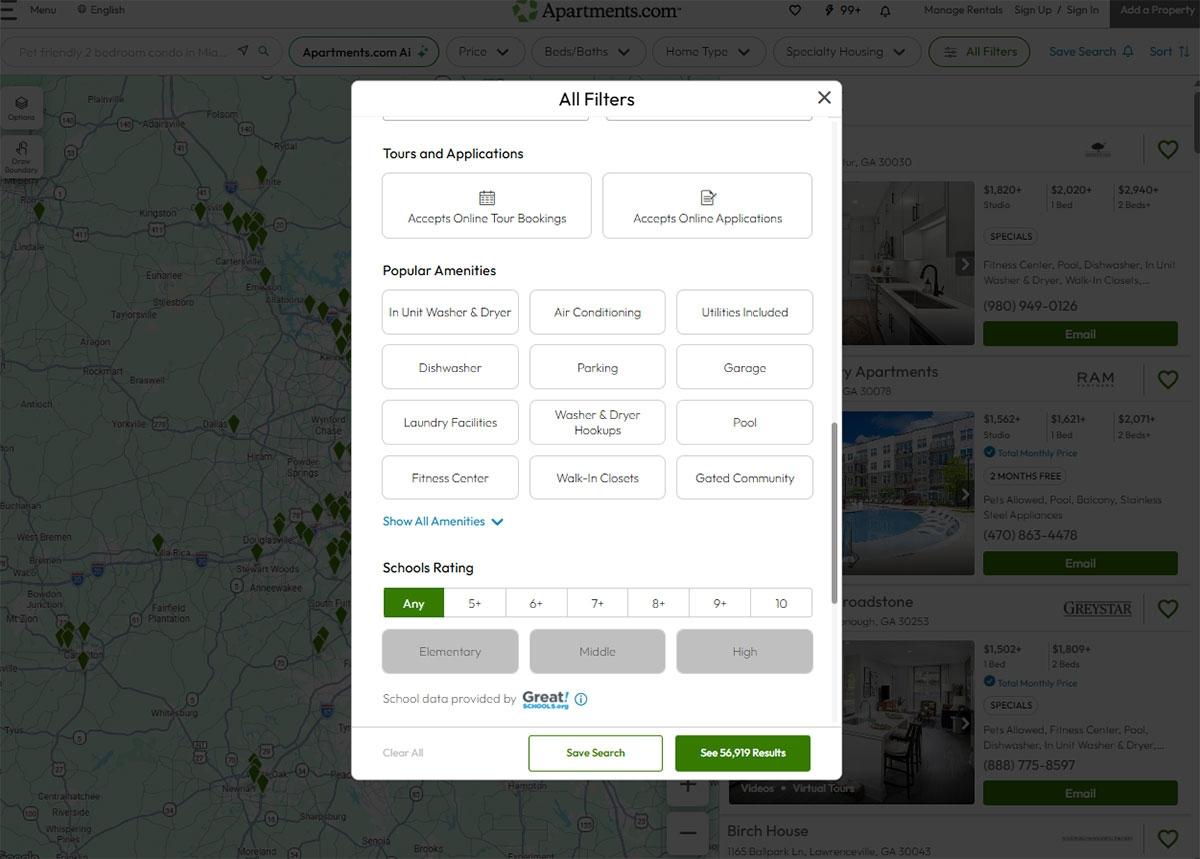1200x859 pixels.
Task: Click GreatSchools info icon
Action: coord(581,699)
